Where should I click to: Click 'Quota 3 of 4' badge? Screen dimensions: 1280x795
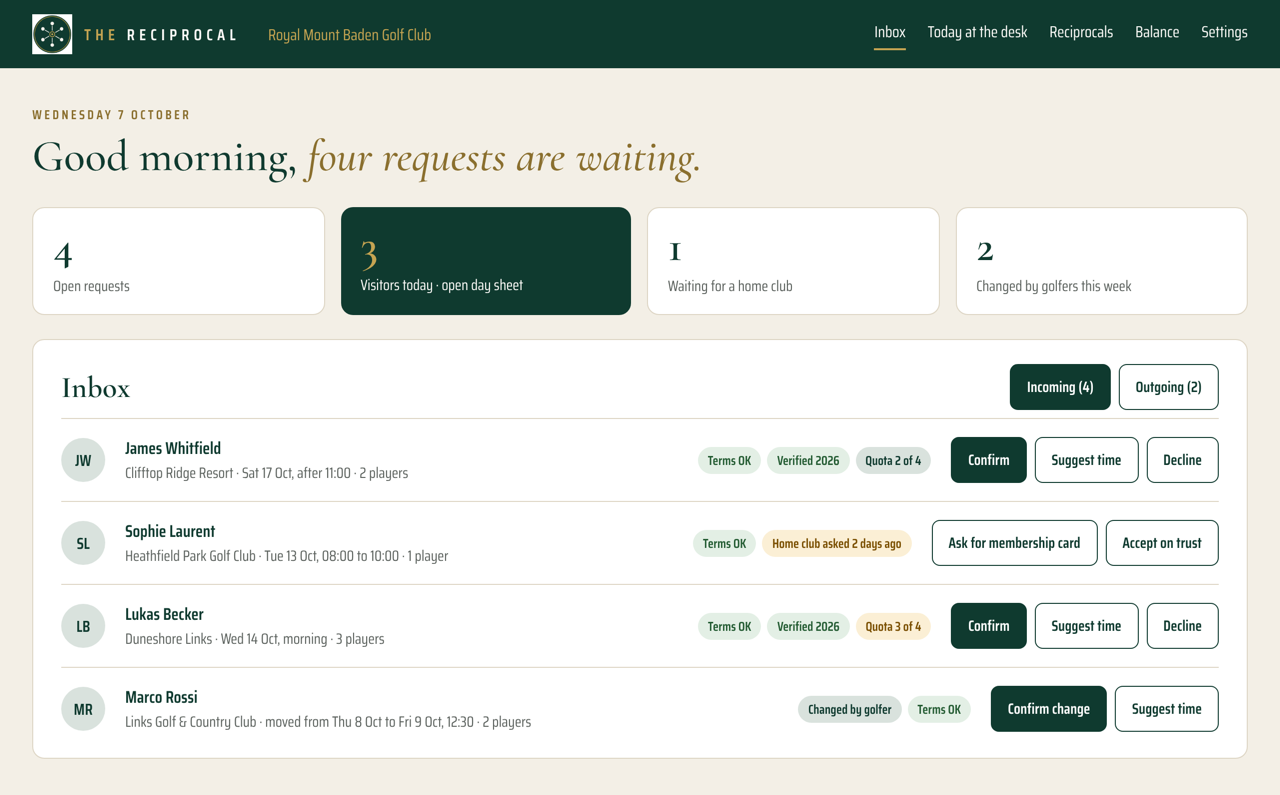pyautogui.click(x=893, y=626)
